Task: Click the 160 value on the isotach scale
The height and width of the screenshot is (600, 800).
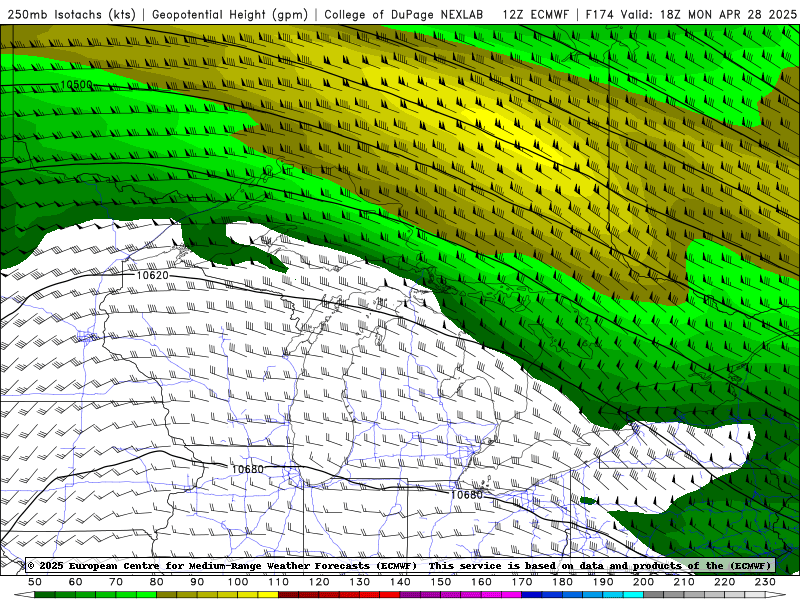Action: (x=481, y=582)
